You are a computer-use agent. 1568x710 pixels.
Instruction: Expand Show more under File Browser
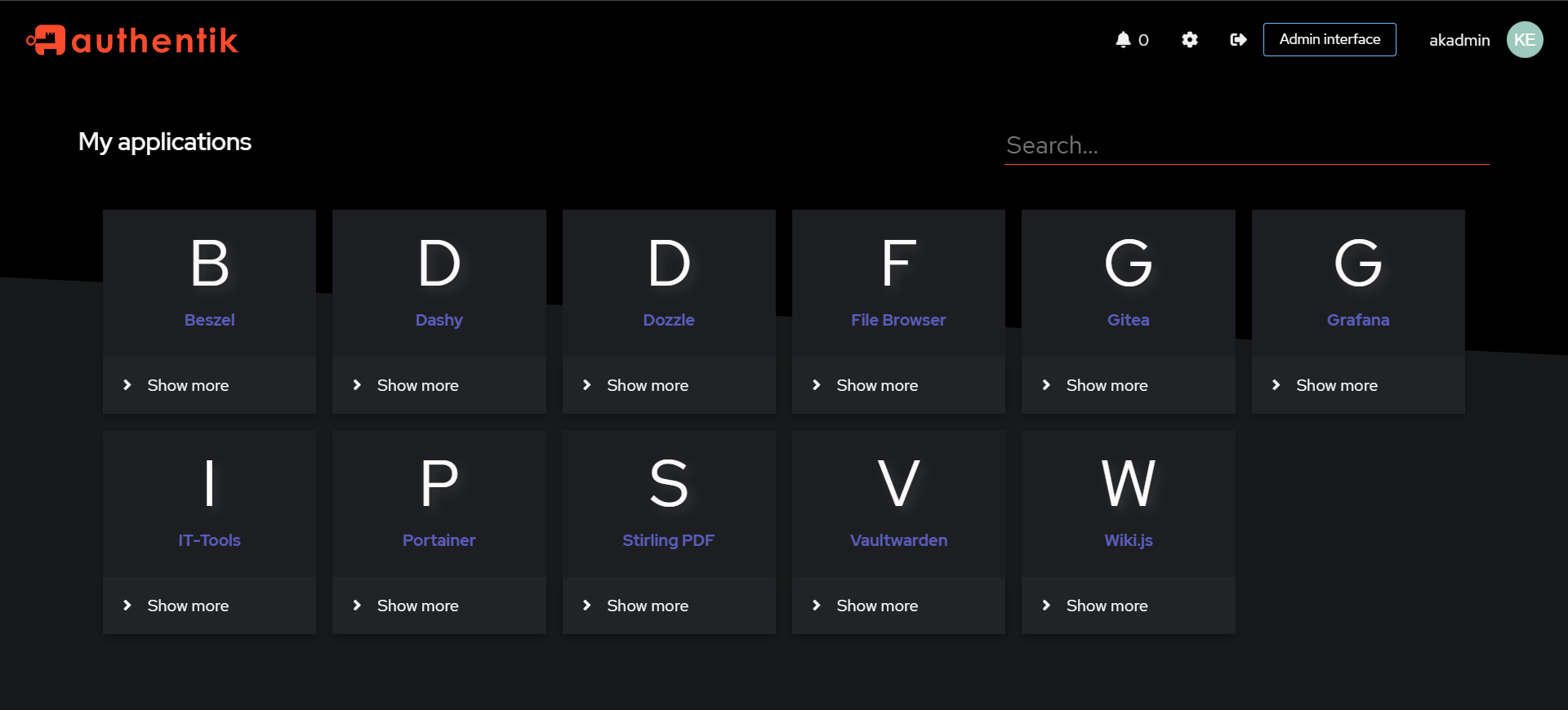[x=898, y=385]
